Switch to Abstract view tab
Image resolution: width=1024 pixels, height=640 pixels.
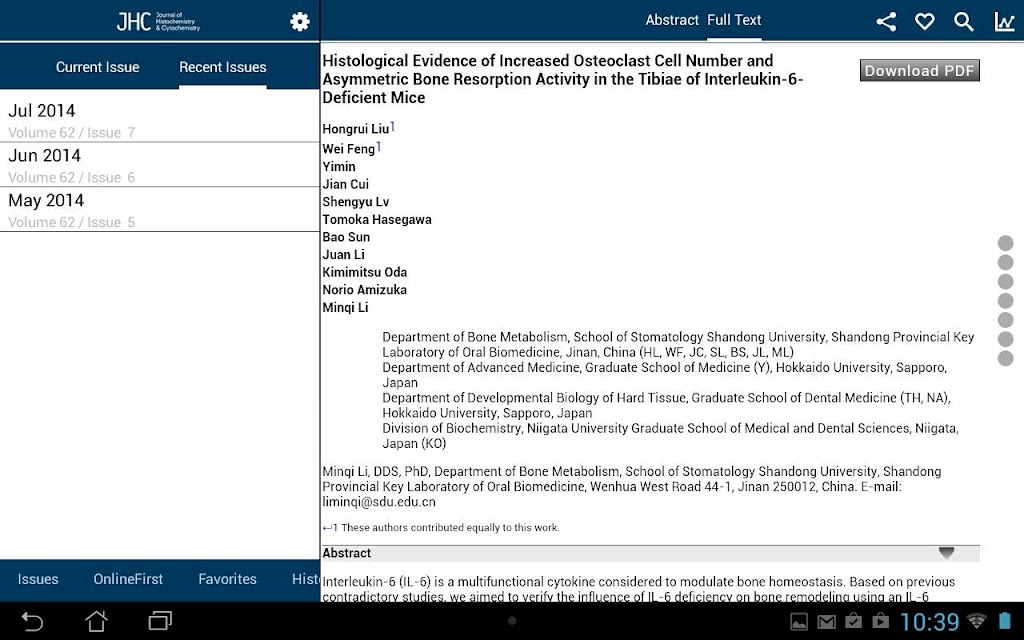click(672, 20)
